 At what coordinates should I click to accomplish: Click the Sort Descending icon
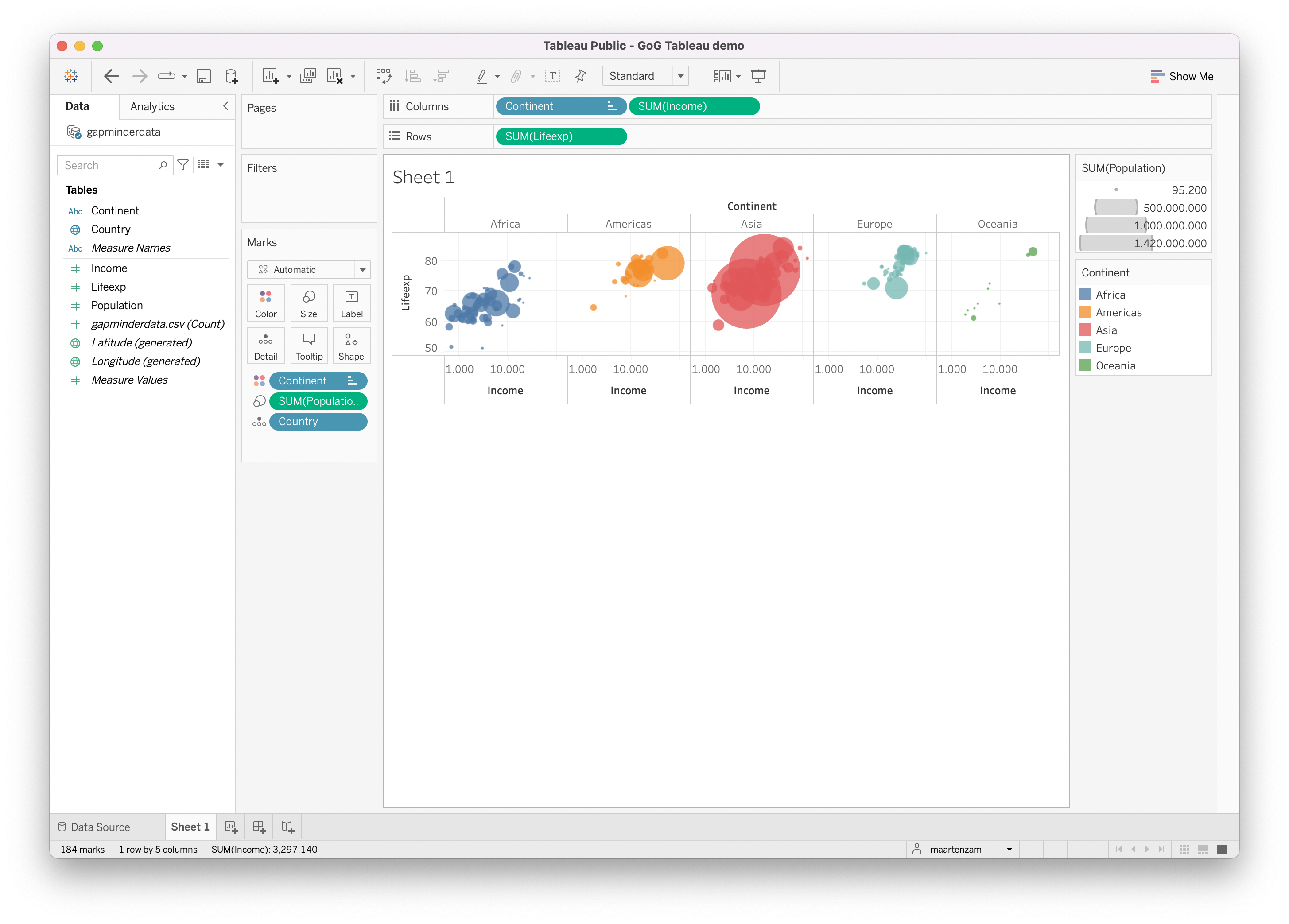pos(441,76)
